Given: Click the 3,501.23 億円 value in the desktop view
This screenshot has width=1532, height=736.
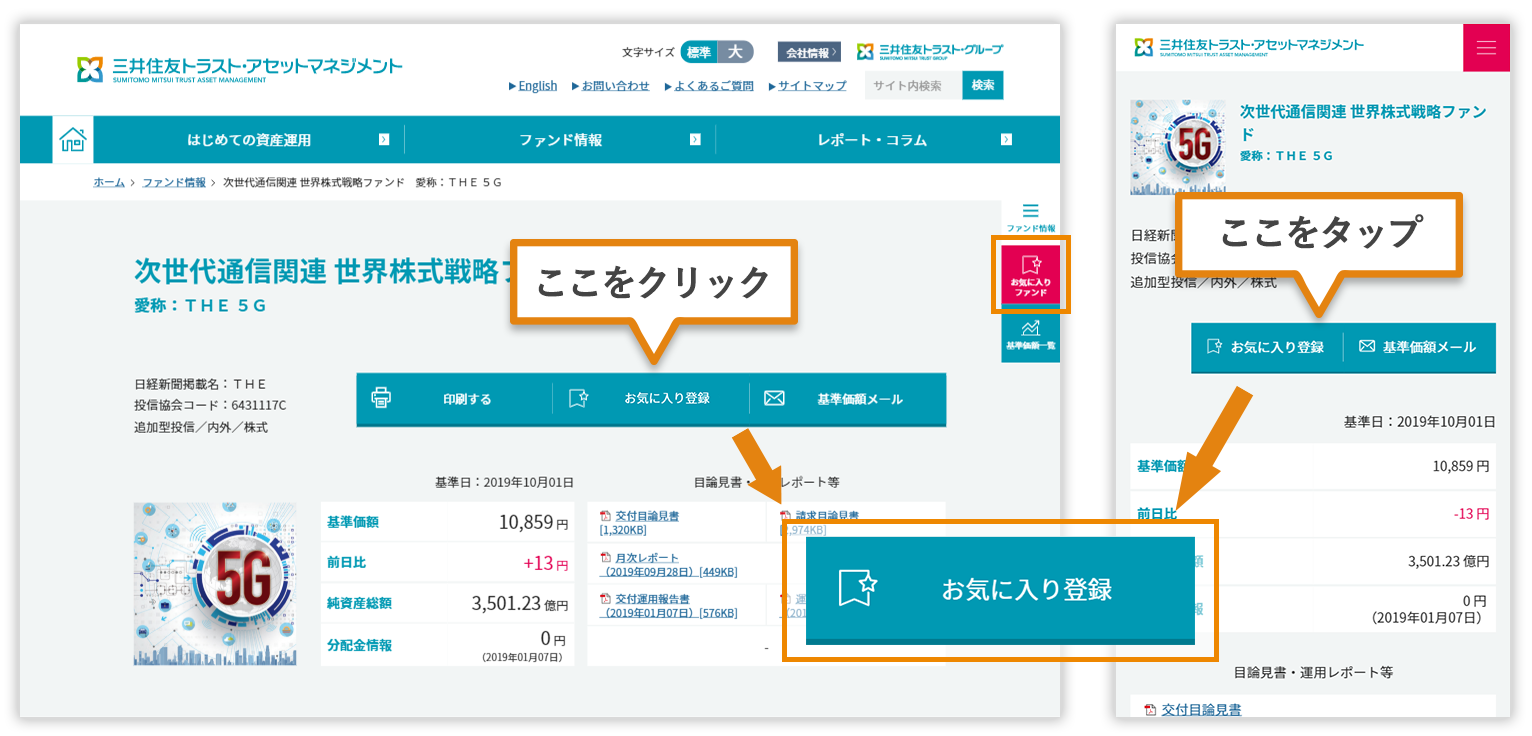Looking at the screenshot, I should tap(520, 604).
